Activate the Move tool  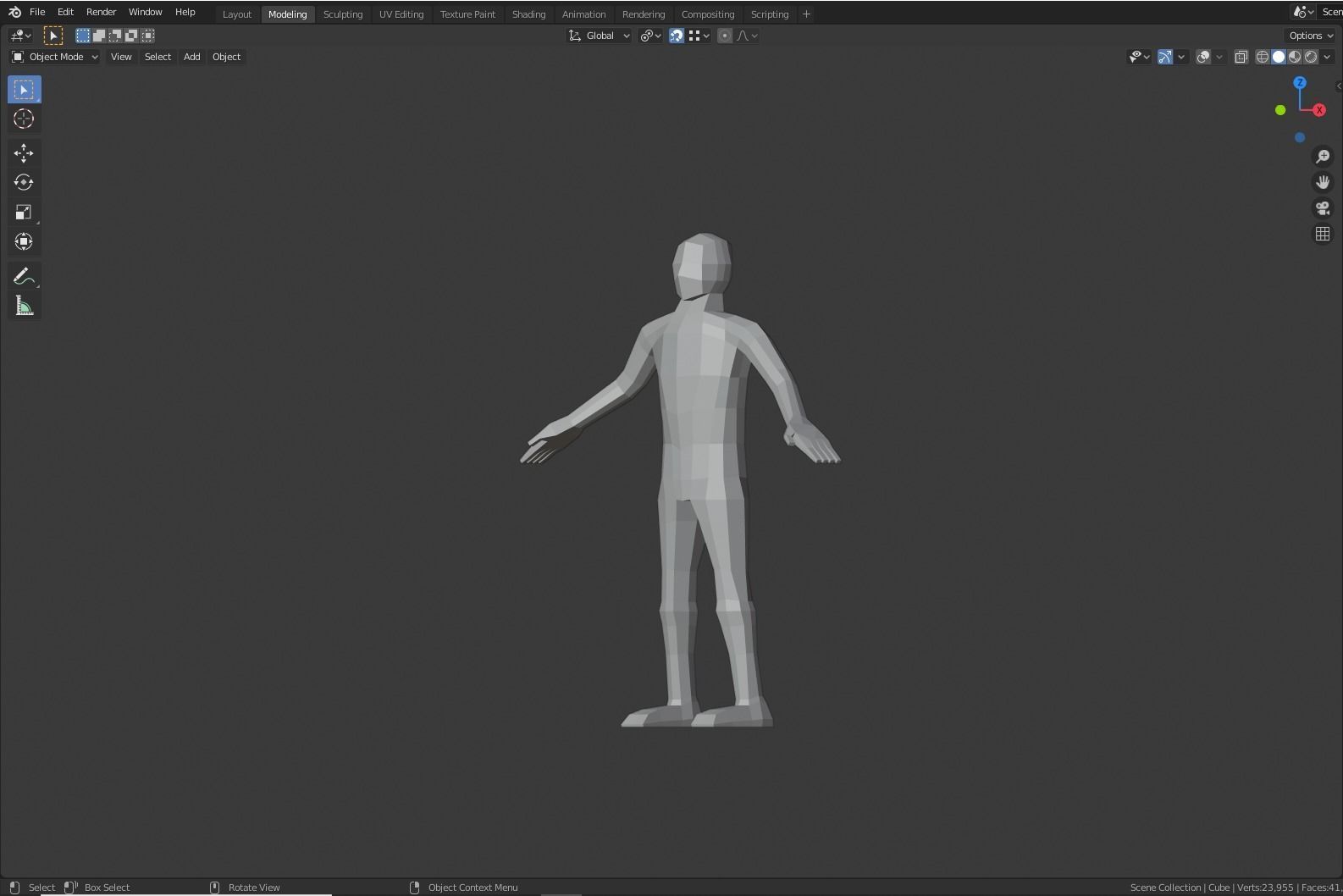(24, 153)
